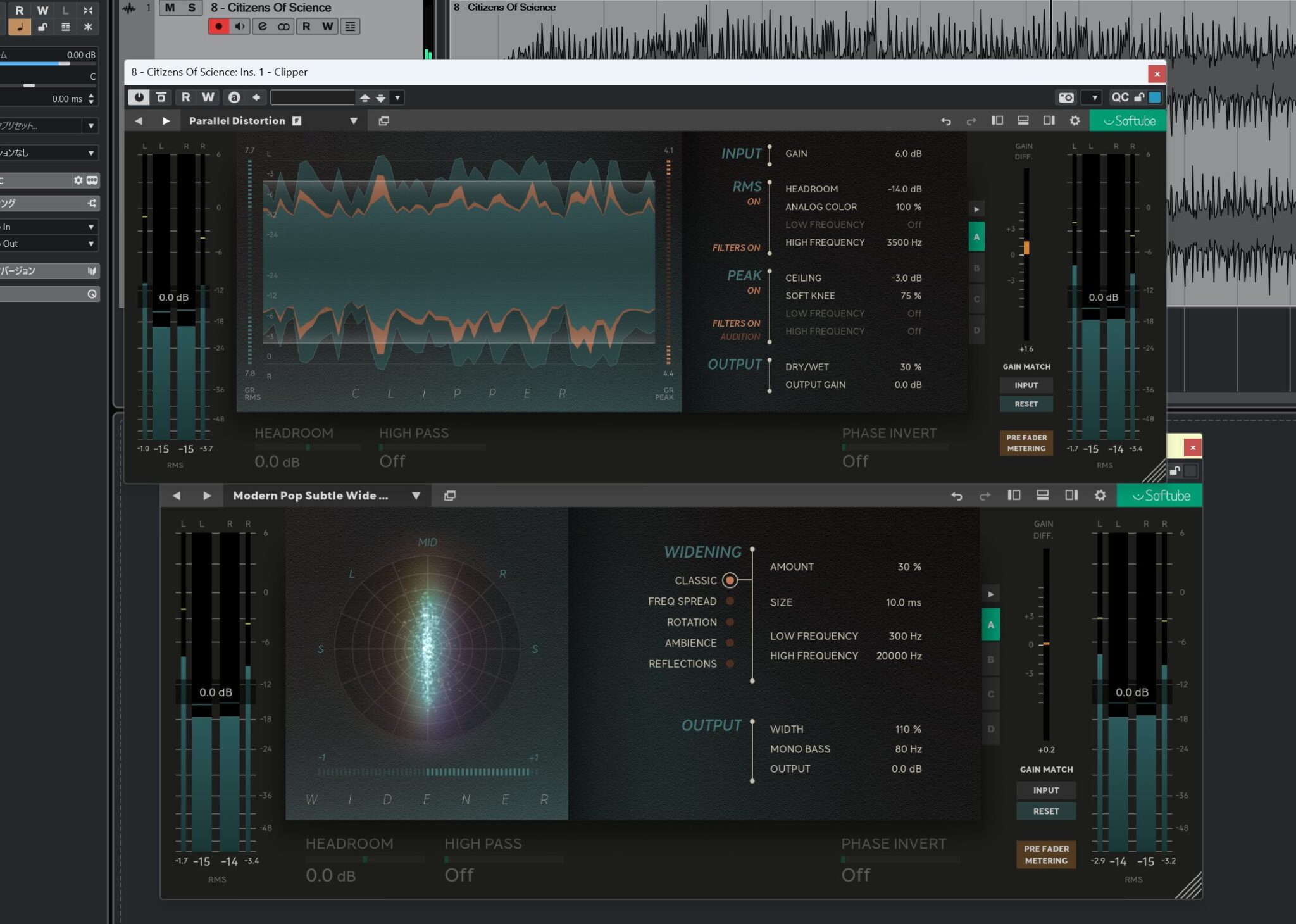Click Widener HEADROOM slider
The height and width of the screenshot is (924, 1296).
[x=364, y=859]
